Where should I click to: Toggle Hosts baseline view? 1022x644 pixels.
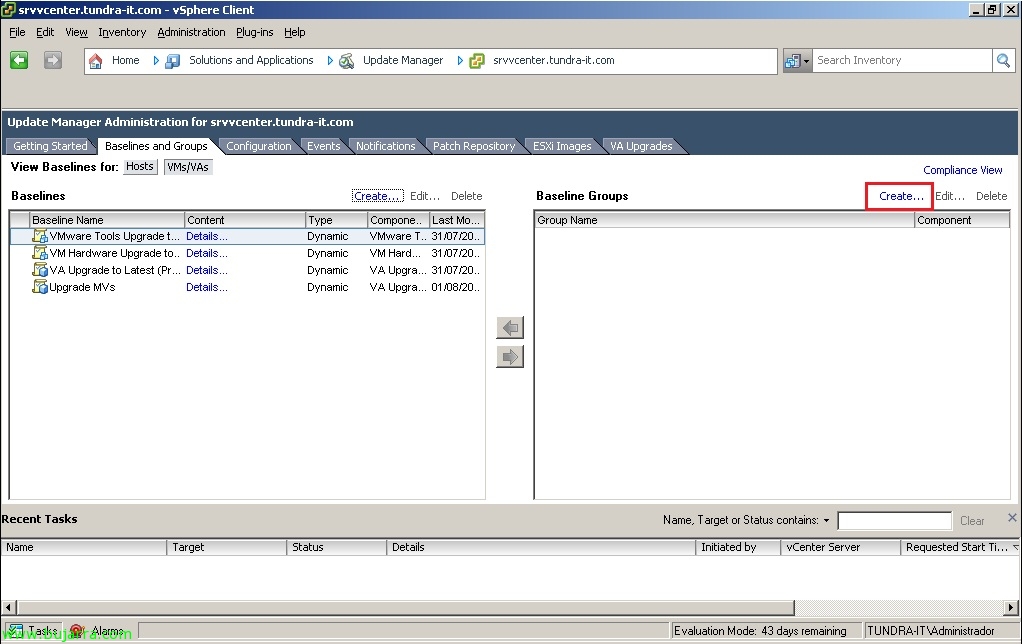[x=139, y=167]
